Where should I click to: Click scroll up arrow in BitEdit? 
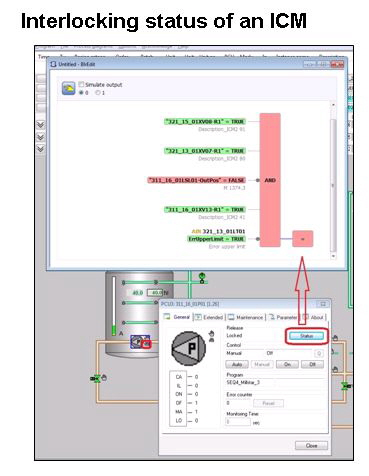point(333,105)
